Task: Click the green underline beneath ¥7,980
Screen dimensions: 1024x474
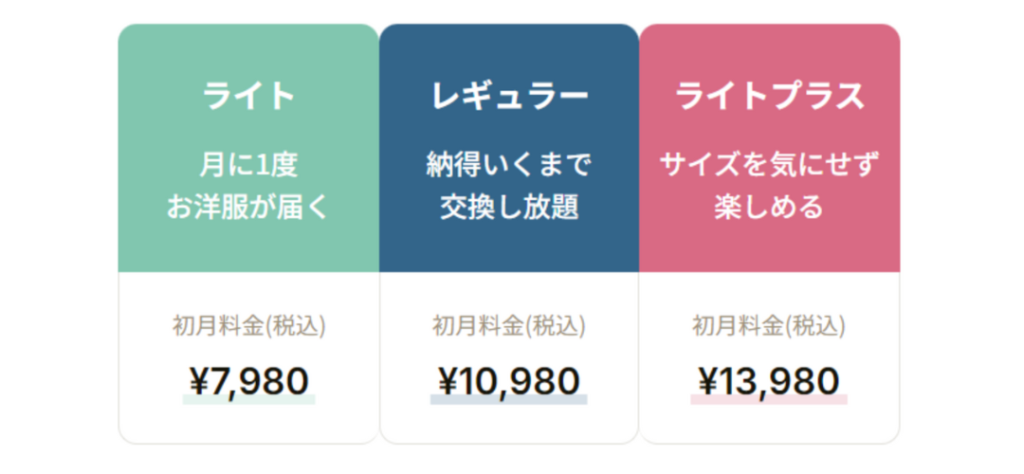Action: tap(249, 400)
